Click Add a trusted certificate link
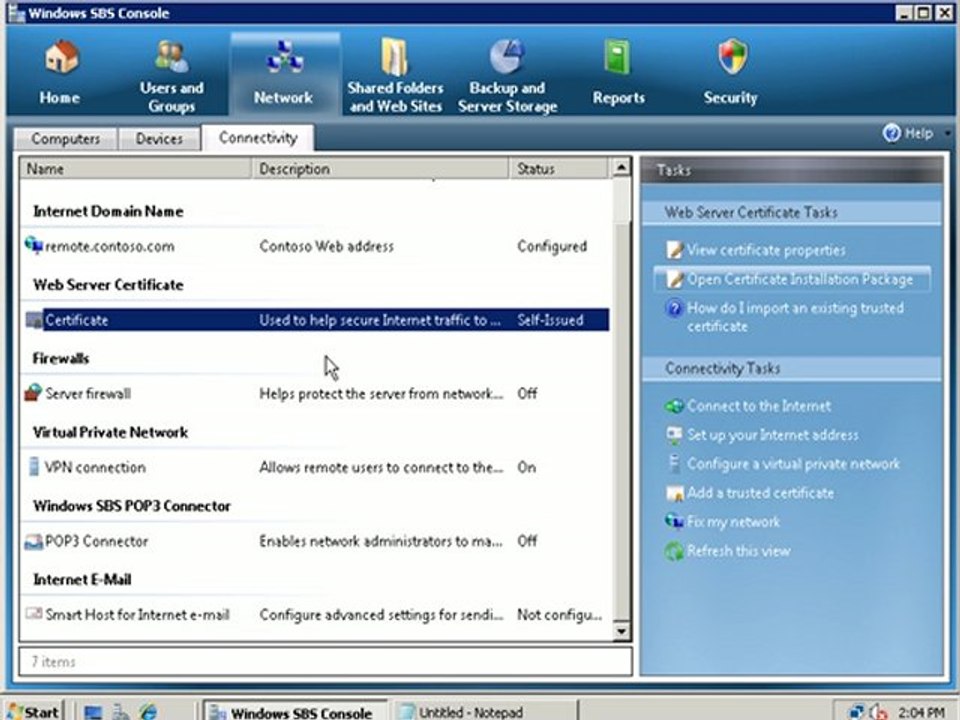 (760, 493)
